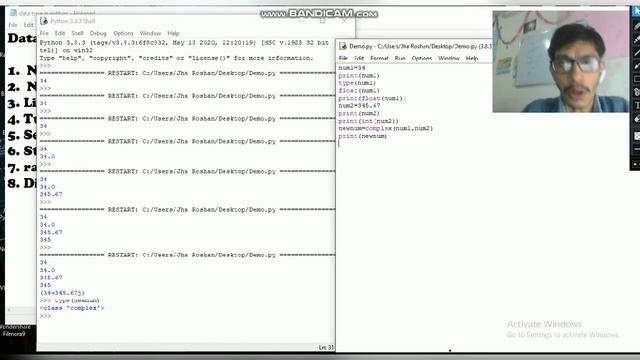
Task: Click list item 4. Tu in Notepad
Action: [x=22, y=119]
